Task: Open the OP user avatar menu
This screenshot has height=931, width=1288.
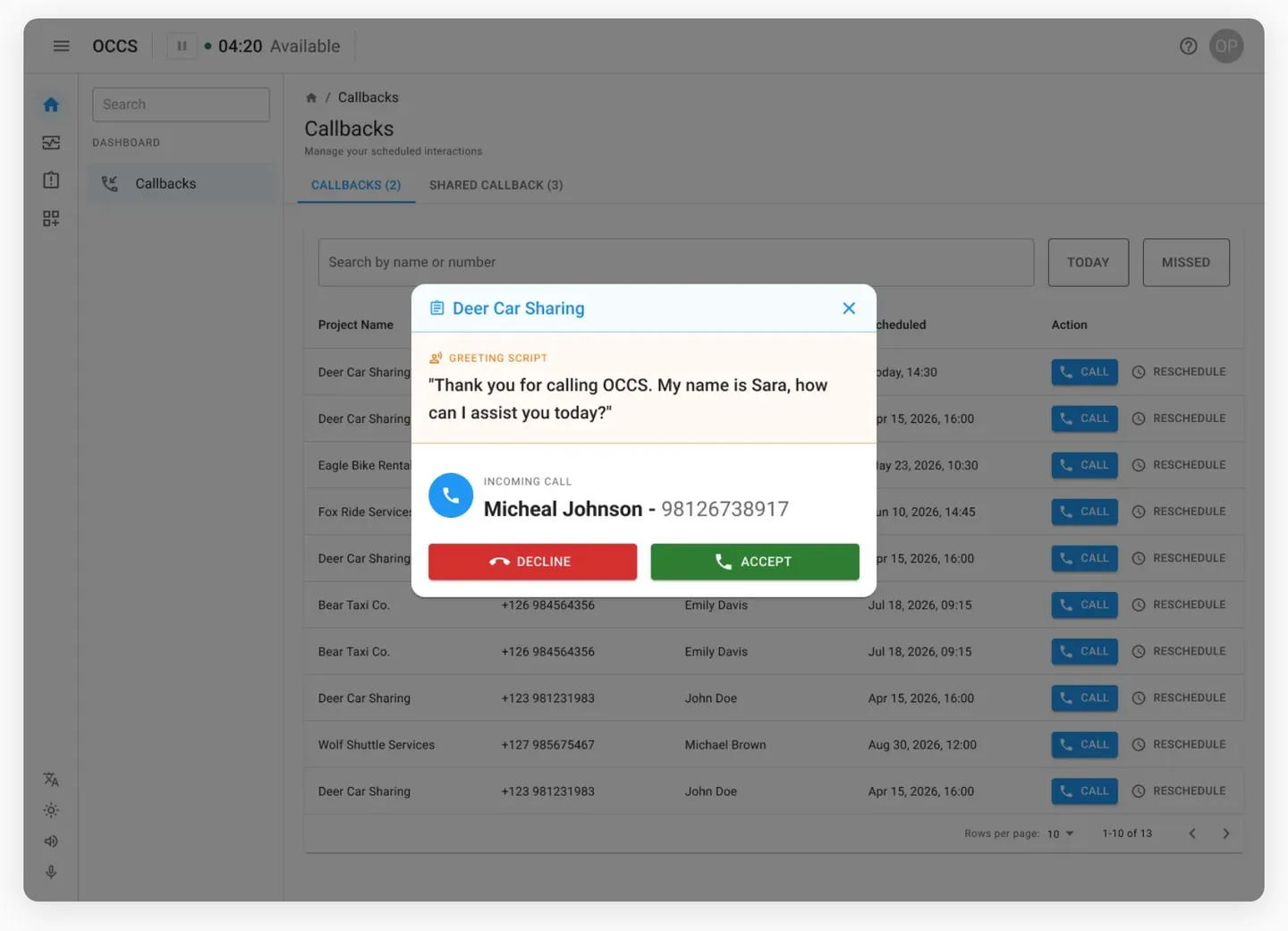Action: pyautogui.click(x=1226, y=46)
